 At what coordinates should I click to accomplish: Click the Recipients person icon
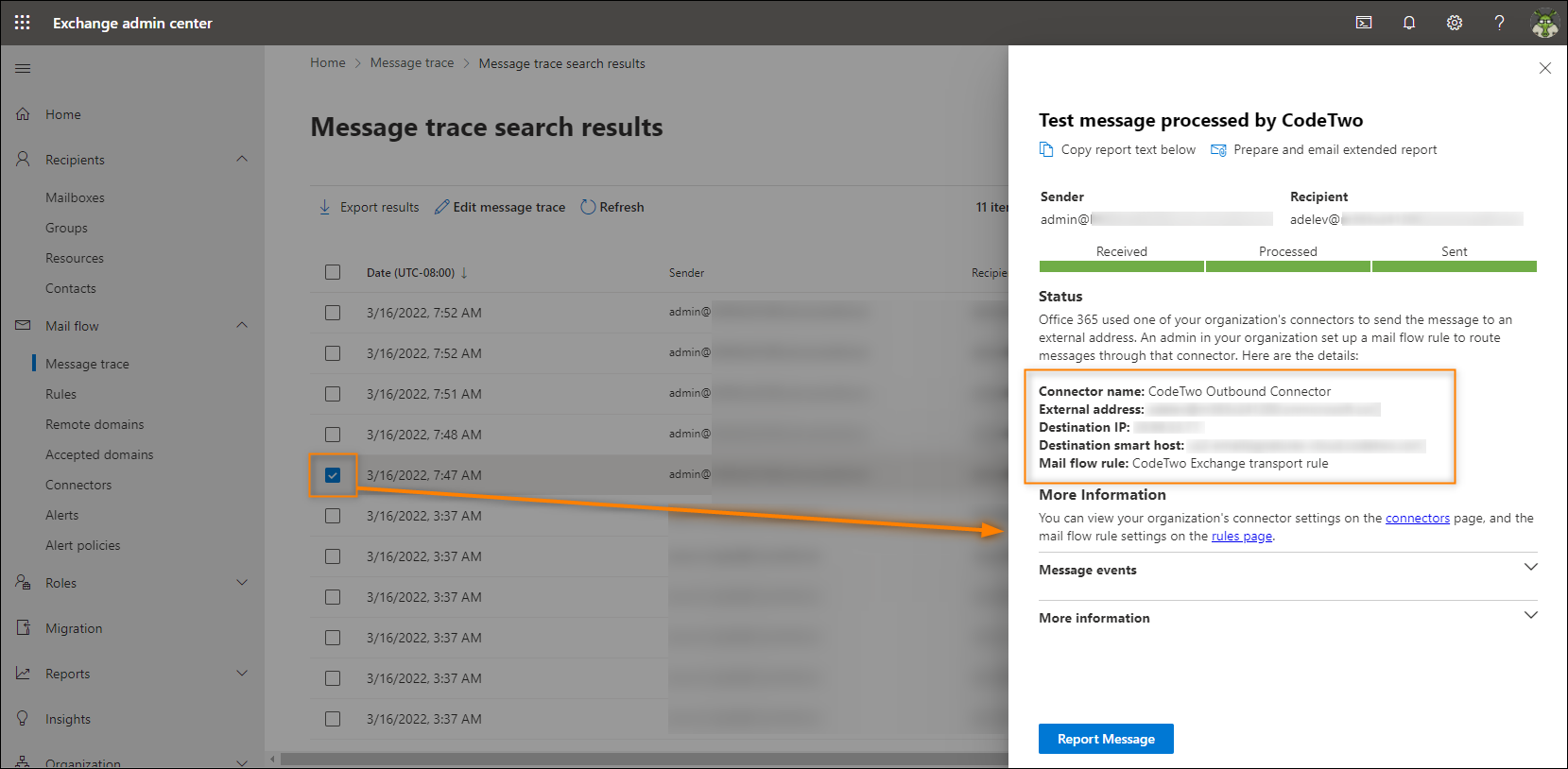(23, 160)
